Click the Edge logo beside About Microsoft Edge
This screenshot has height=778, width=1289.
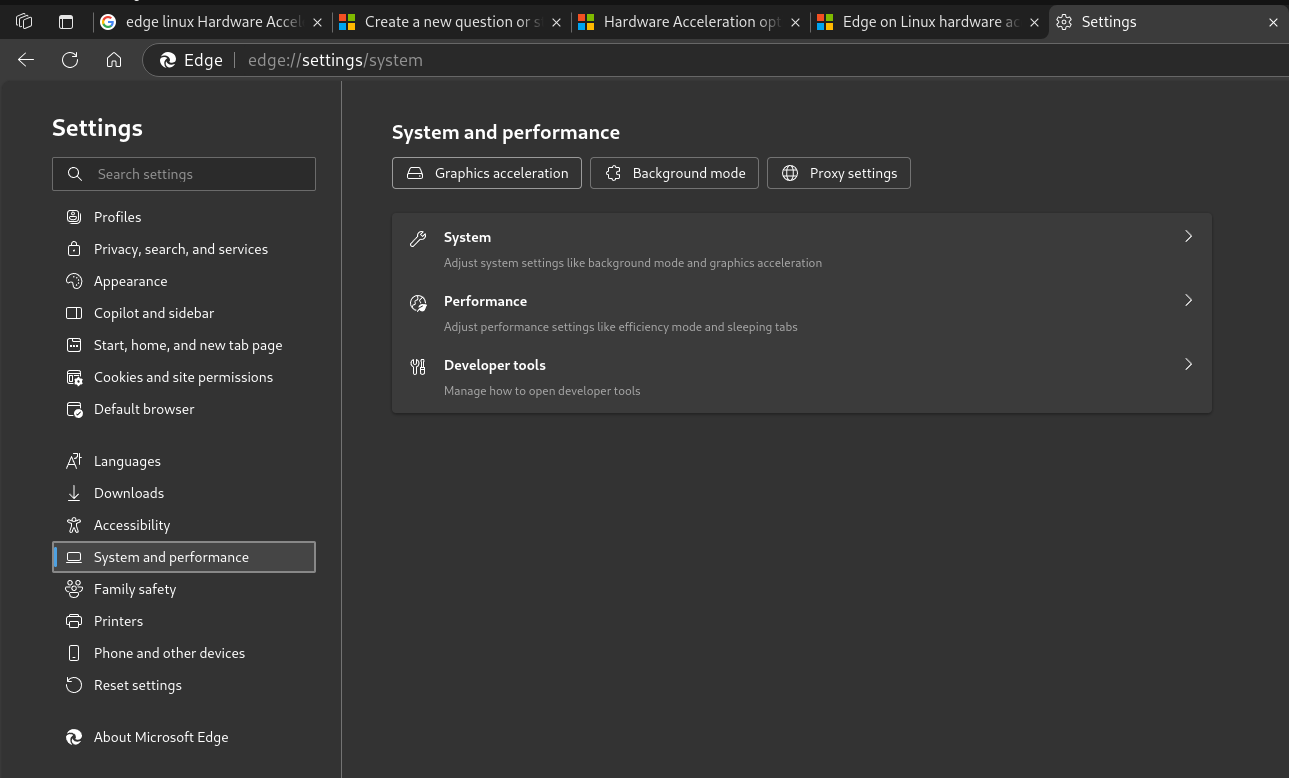pos(74,737)
